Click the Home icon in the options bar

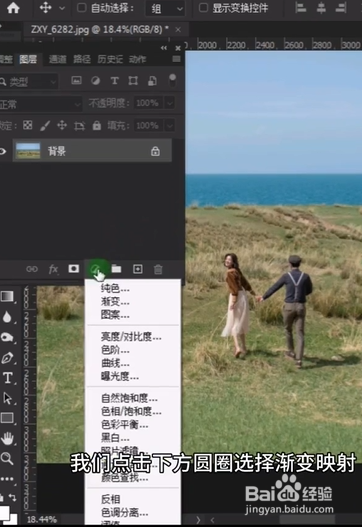point(13,7)
